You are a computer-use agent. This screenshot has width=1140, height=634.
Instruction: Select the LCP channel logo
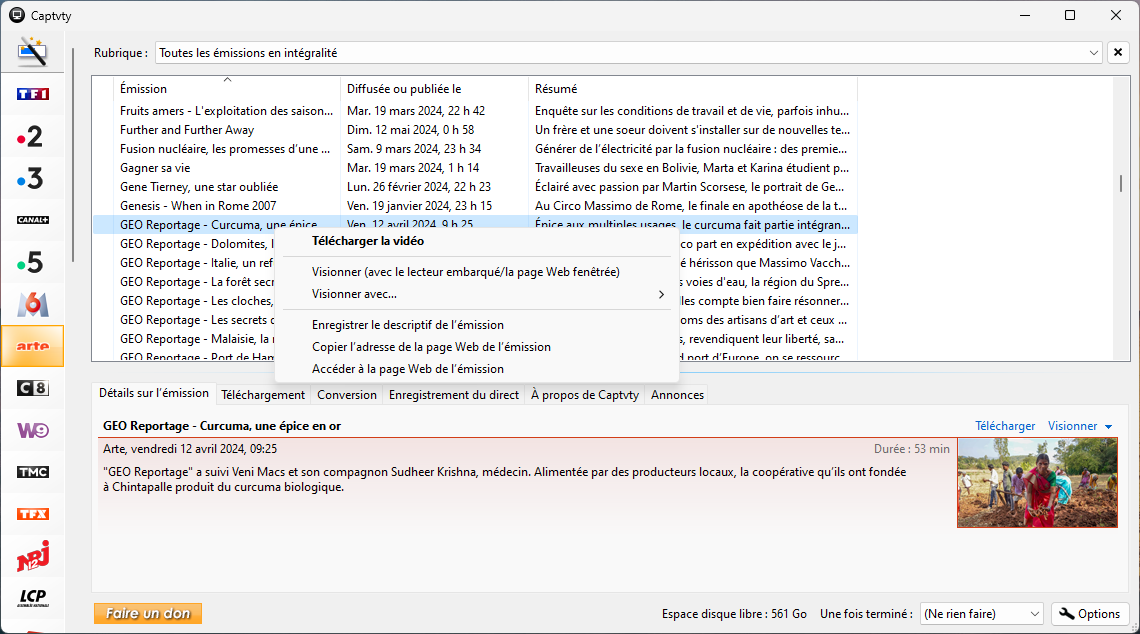33,598
